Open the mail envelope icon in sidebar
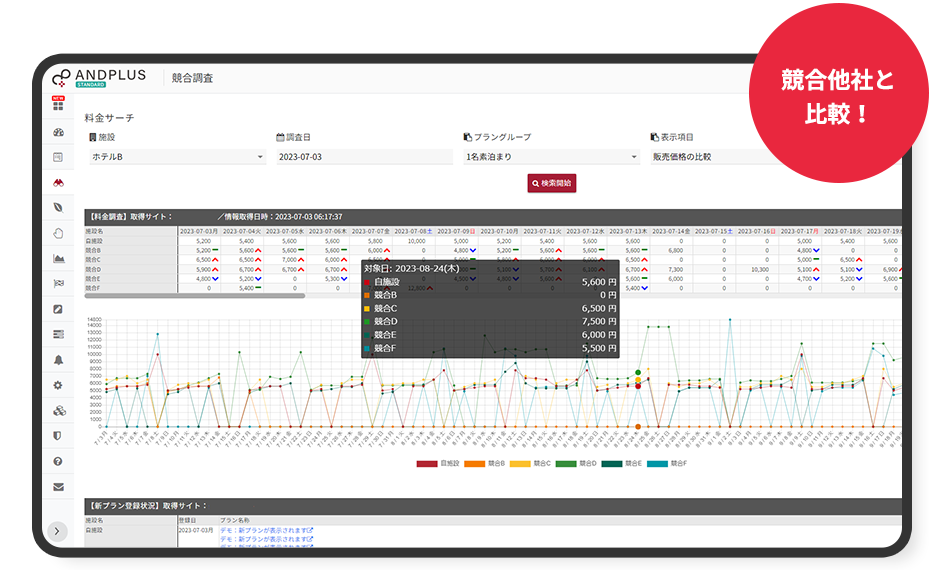The width and height of the screenshot is (930, 570). tap(58, 487)
